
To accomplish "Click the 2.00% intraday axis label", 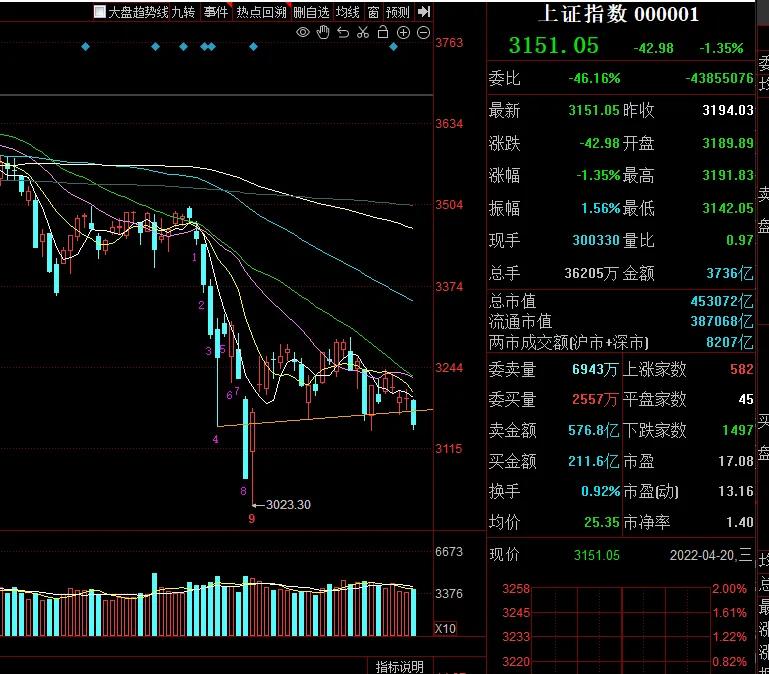I will click(729, 588).
